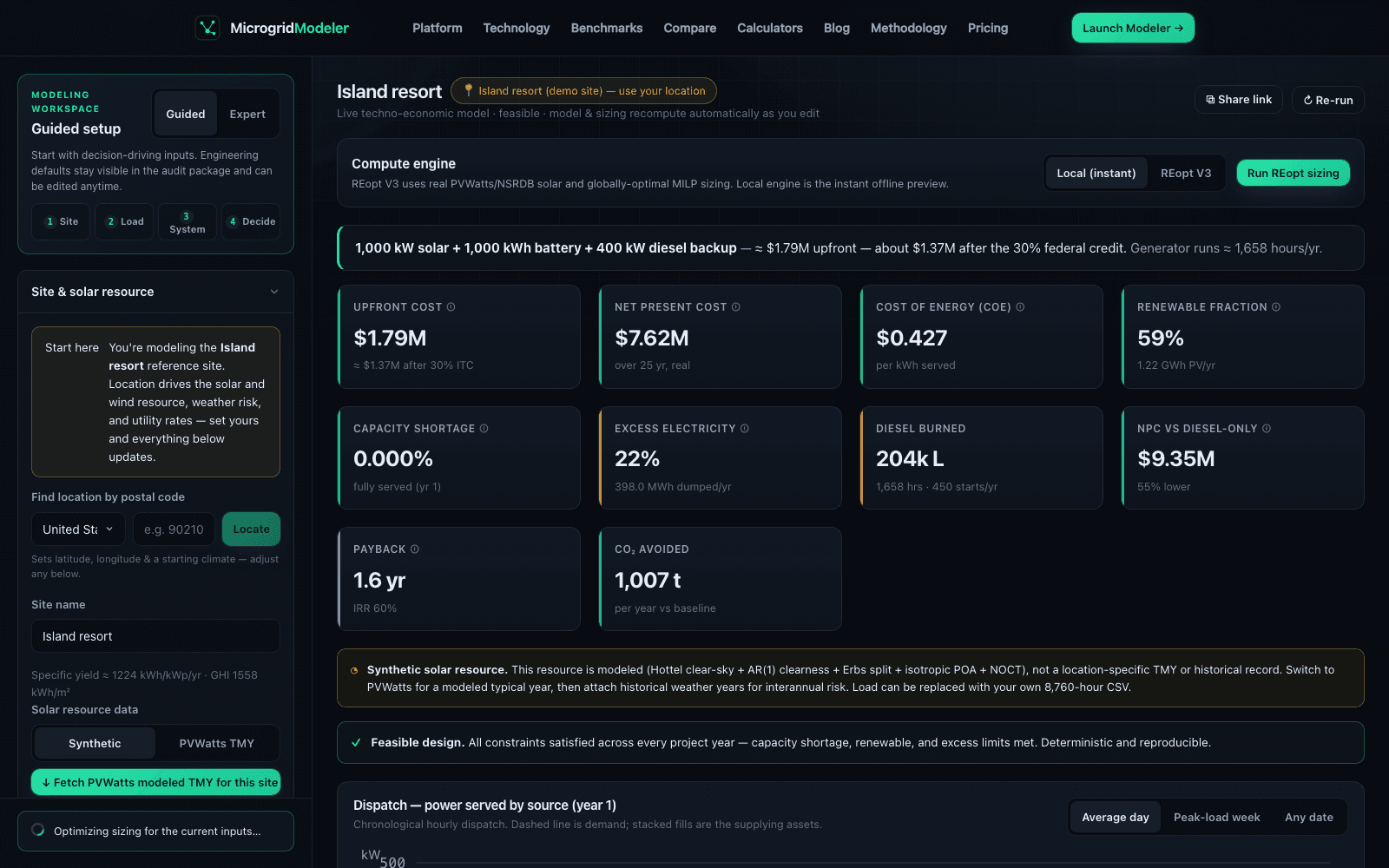Collapse the Site & solar resource section
The height and width of the screenshot is (868, 1389).
click(x=155, y=292)
